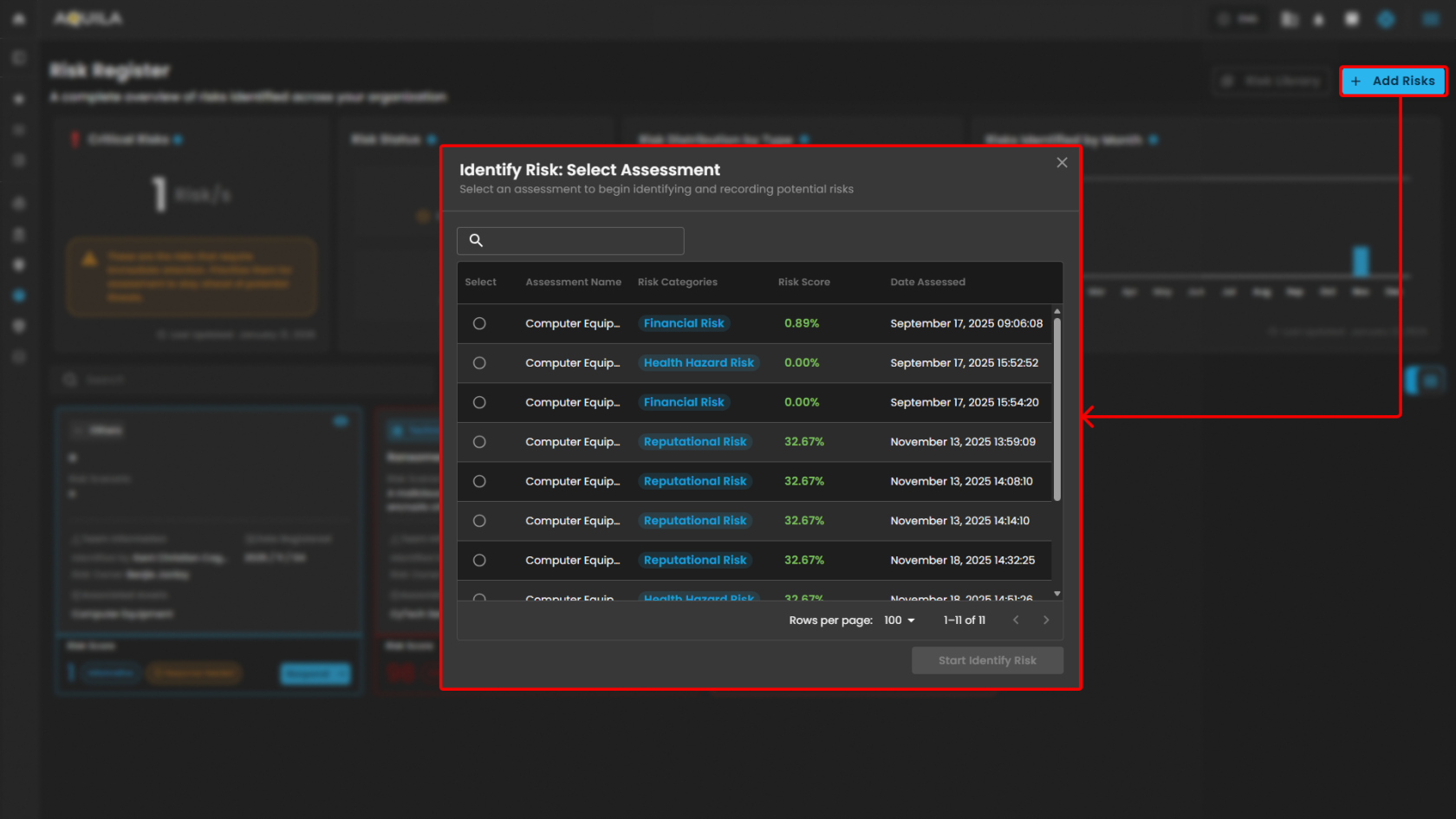Select the assessment dated September 17, 2025 15:52:52

coord(479,363)
